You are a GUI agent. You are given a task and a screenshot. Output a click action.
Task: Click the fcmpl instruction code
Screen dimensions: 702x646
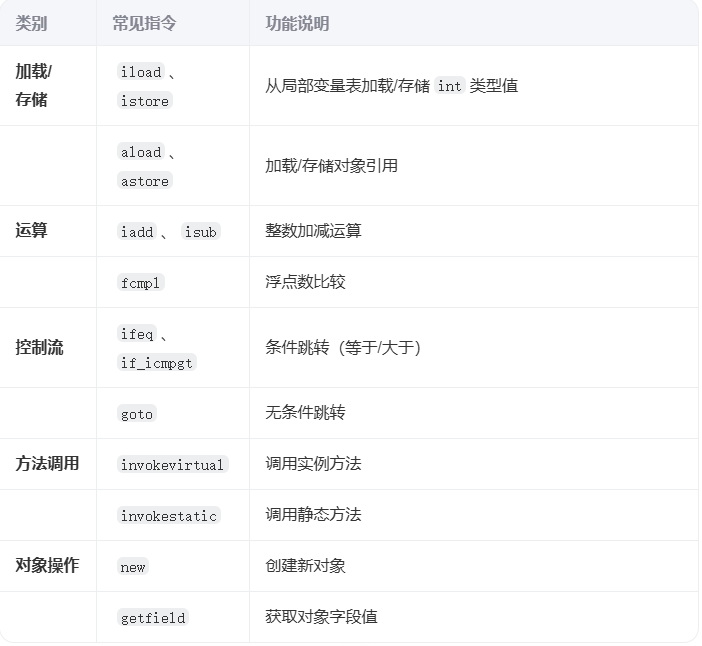(141, 282)
